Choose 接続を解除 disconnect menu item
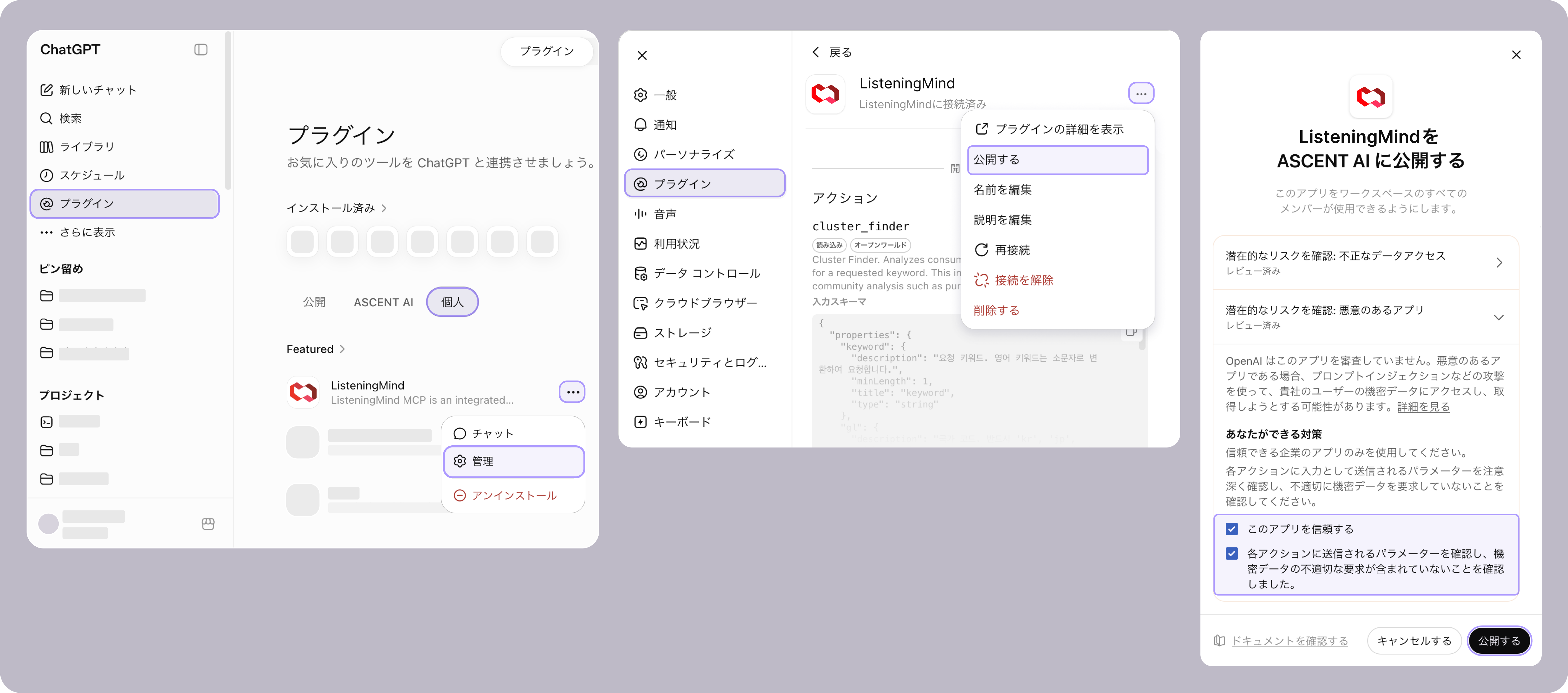The image size is (1568, 693). pos(1057,280)
